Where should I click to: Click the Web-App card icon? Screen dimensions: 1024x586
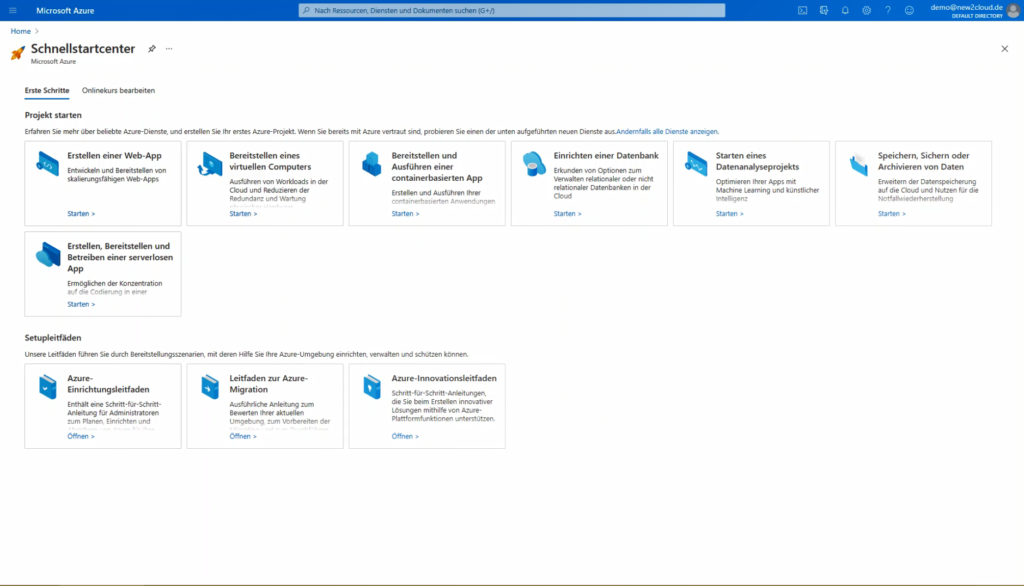point(47,163)
